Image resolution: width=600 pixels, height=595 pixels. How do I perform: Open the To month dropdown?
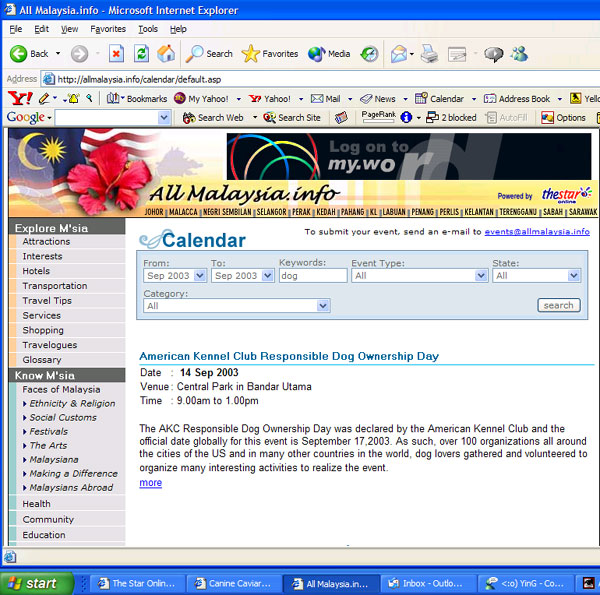(267, 275)
